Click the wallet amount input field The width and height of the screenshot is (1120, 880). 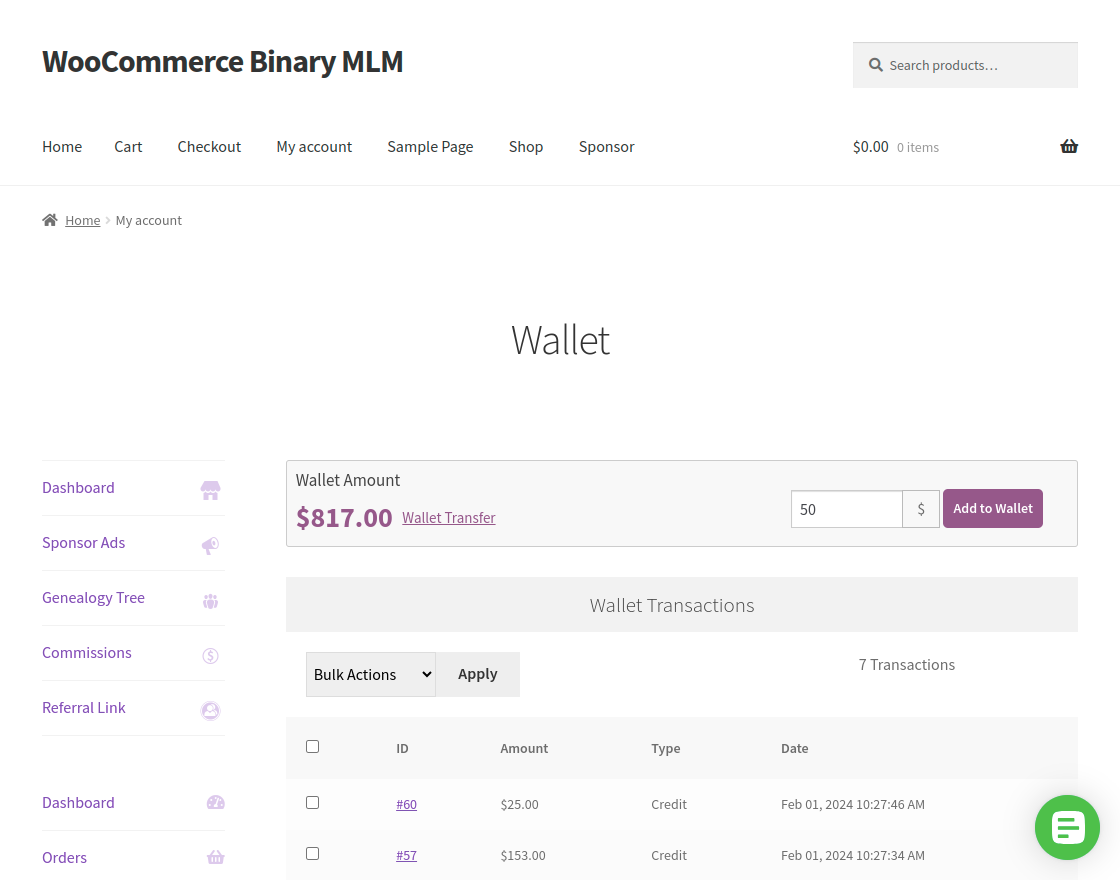(x=846, y=509)
